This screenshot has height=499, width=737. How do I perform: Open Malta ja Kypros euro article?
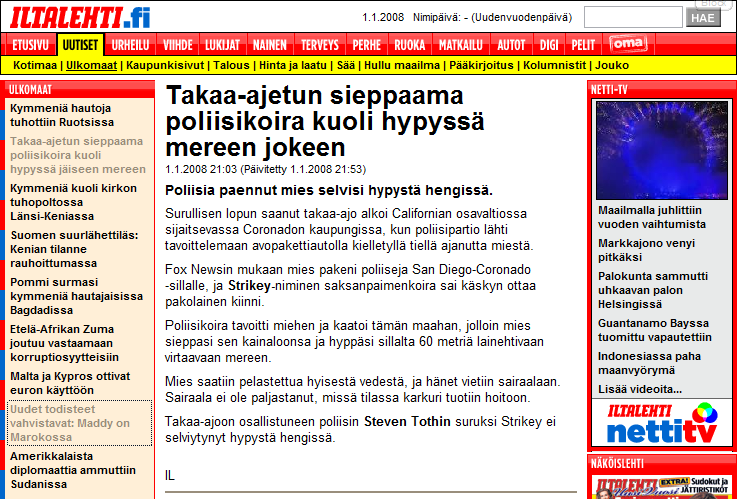(x=70, y=383)
